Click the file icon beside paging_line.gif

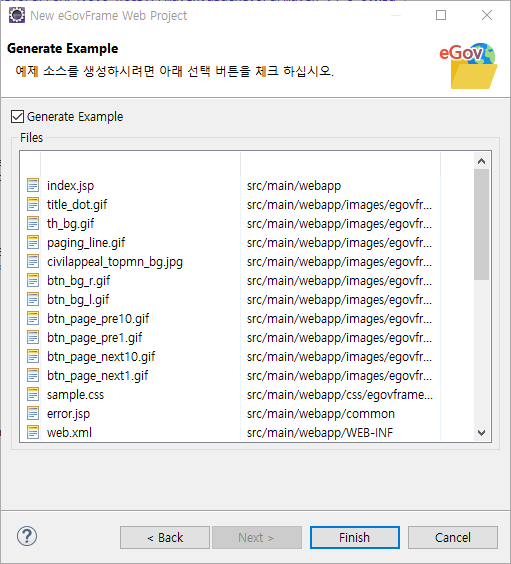point(33,242)
